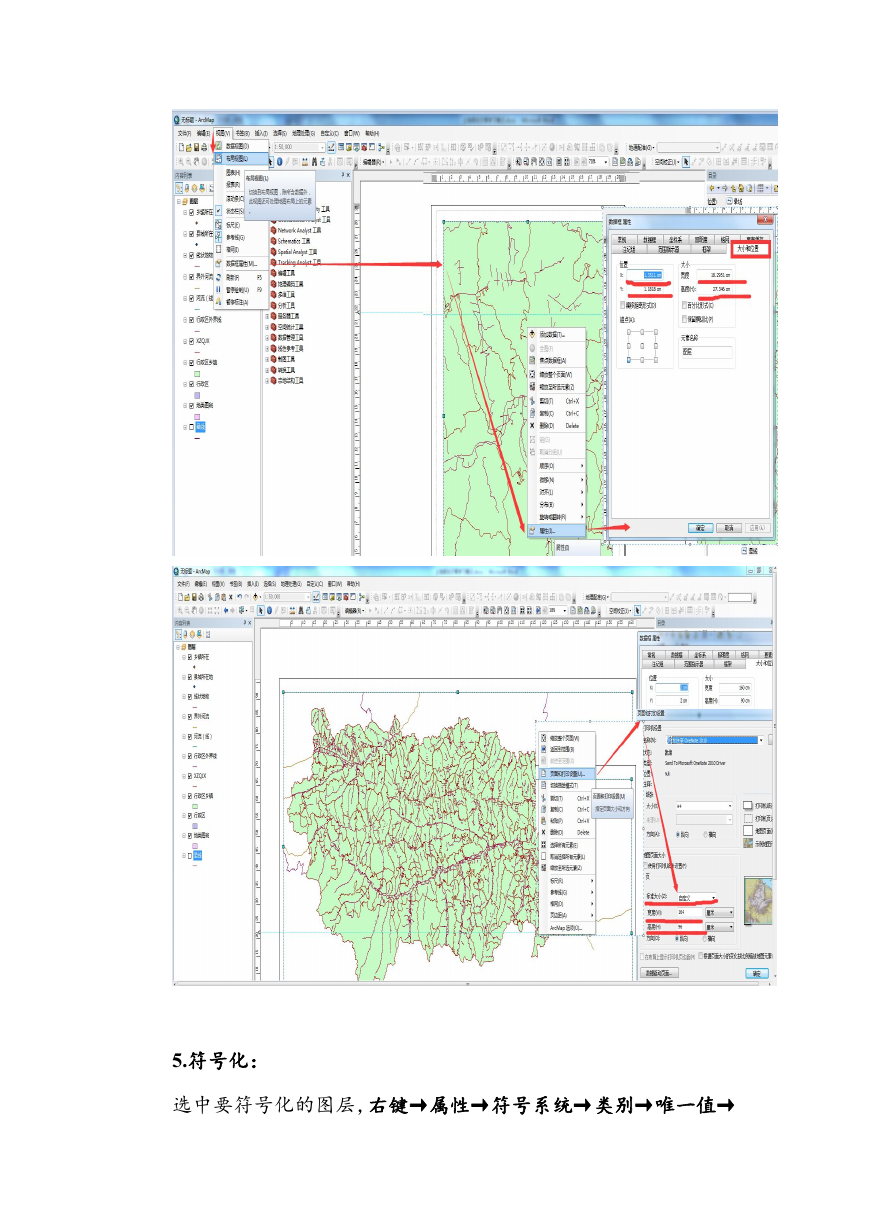
Task: Click 取消 button in upper properties dialog
Action: coord(729,528)
